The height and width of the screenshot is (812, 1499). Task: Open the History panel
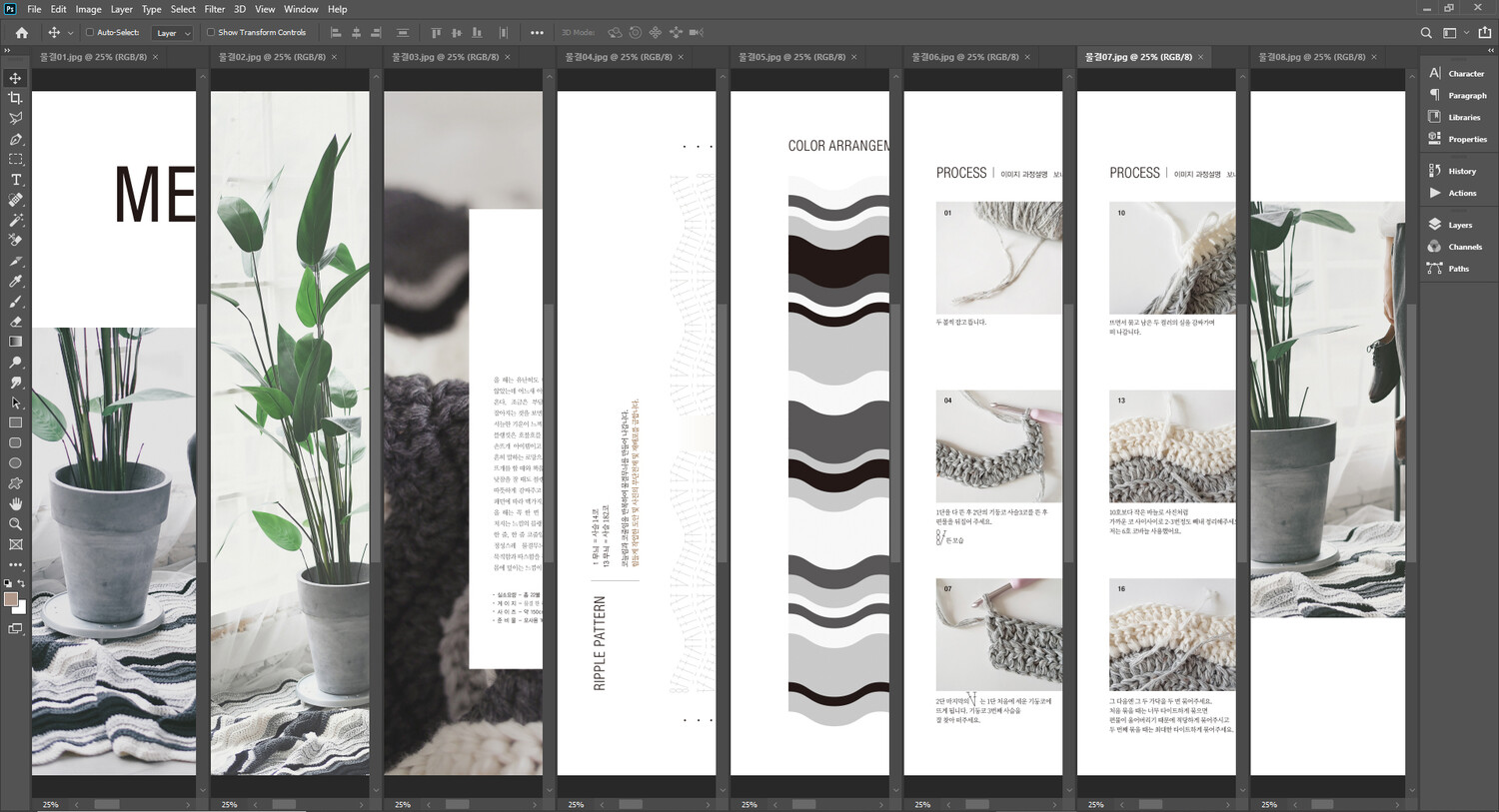[1461, 171]
